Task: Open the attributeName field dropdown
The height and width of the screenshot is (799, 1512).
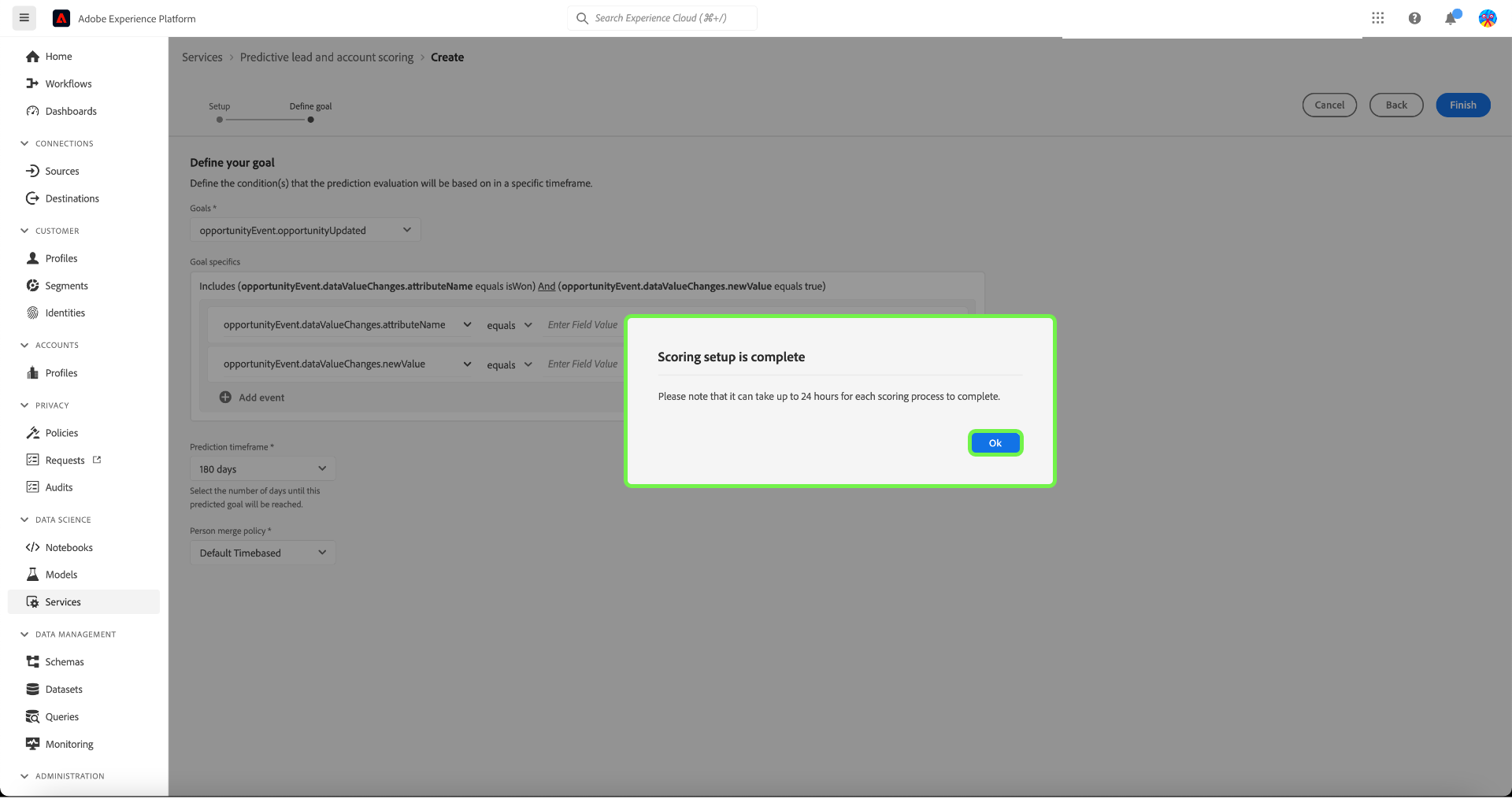Action: tap(347, 325)
